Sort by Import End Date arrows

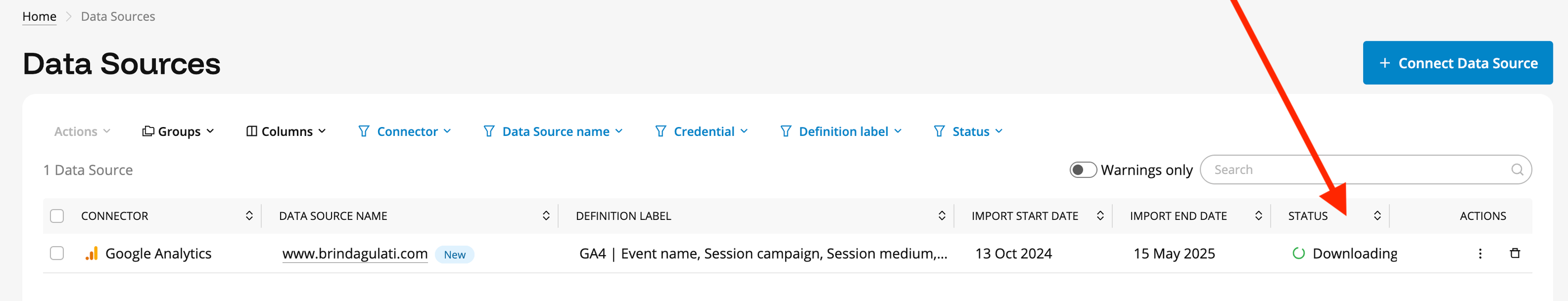point(1258,216)
